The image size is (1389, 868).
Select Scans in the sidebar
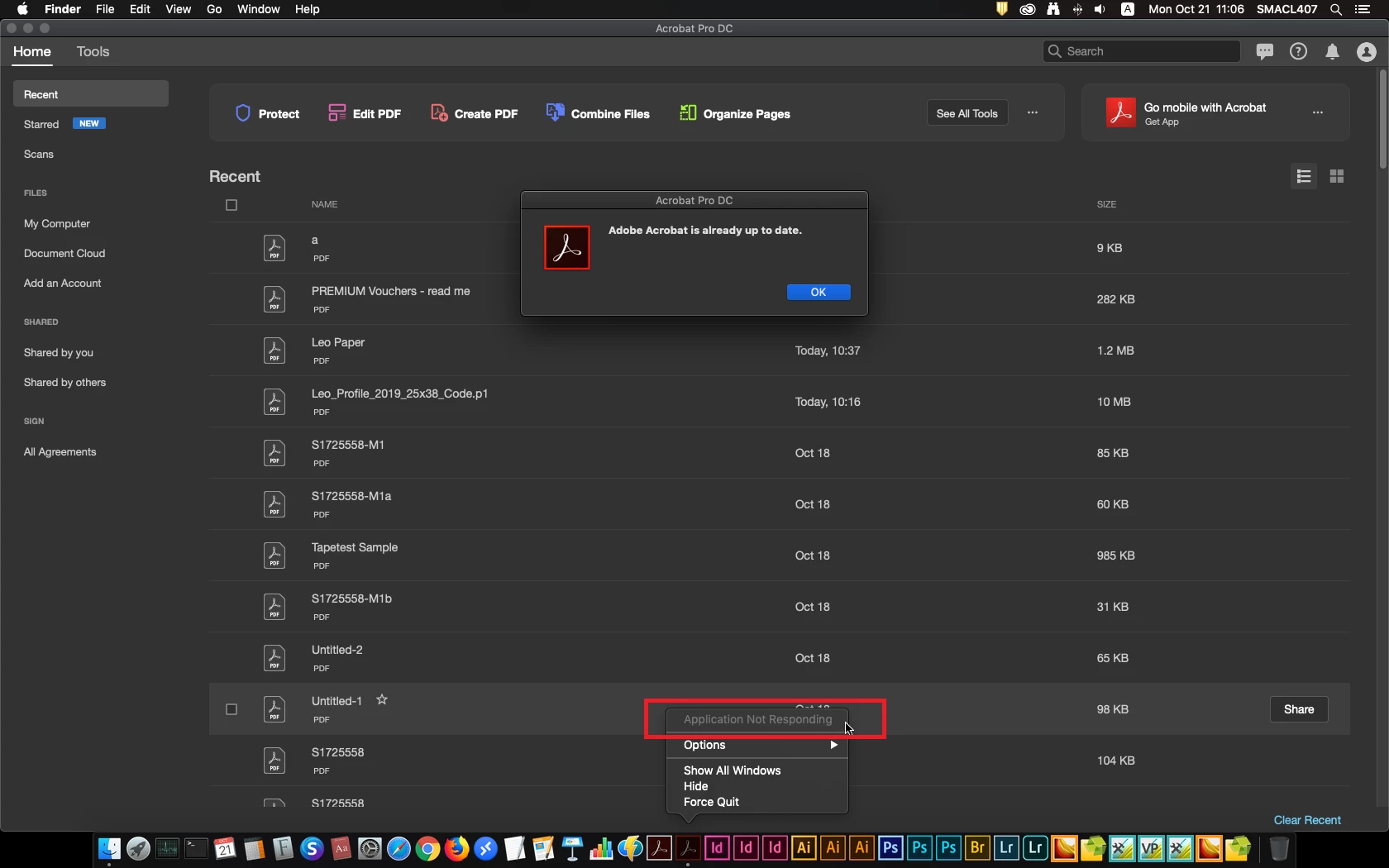pos(39,154)
